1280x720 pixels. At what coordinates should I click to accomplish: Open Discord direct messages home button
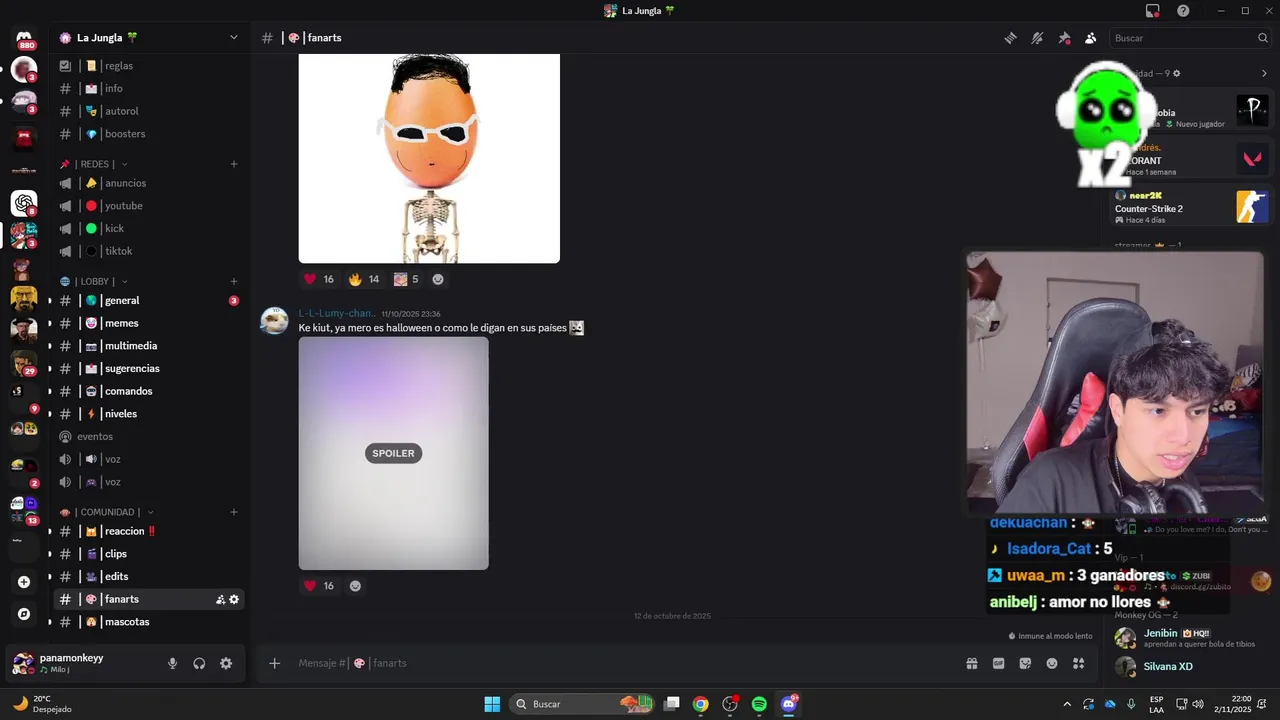pos(24,38)
